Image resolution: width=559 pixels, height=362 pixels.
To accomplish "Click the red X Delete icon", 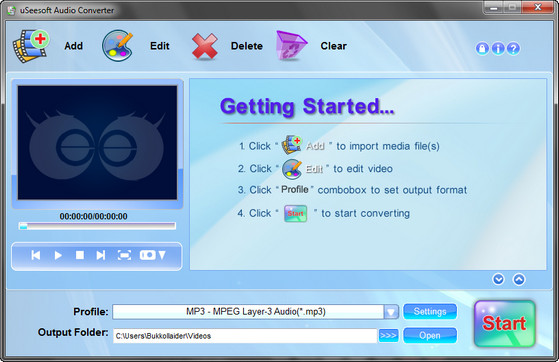I will pos(205,46).
